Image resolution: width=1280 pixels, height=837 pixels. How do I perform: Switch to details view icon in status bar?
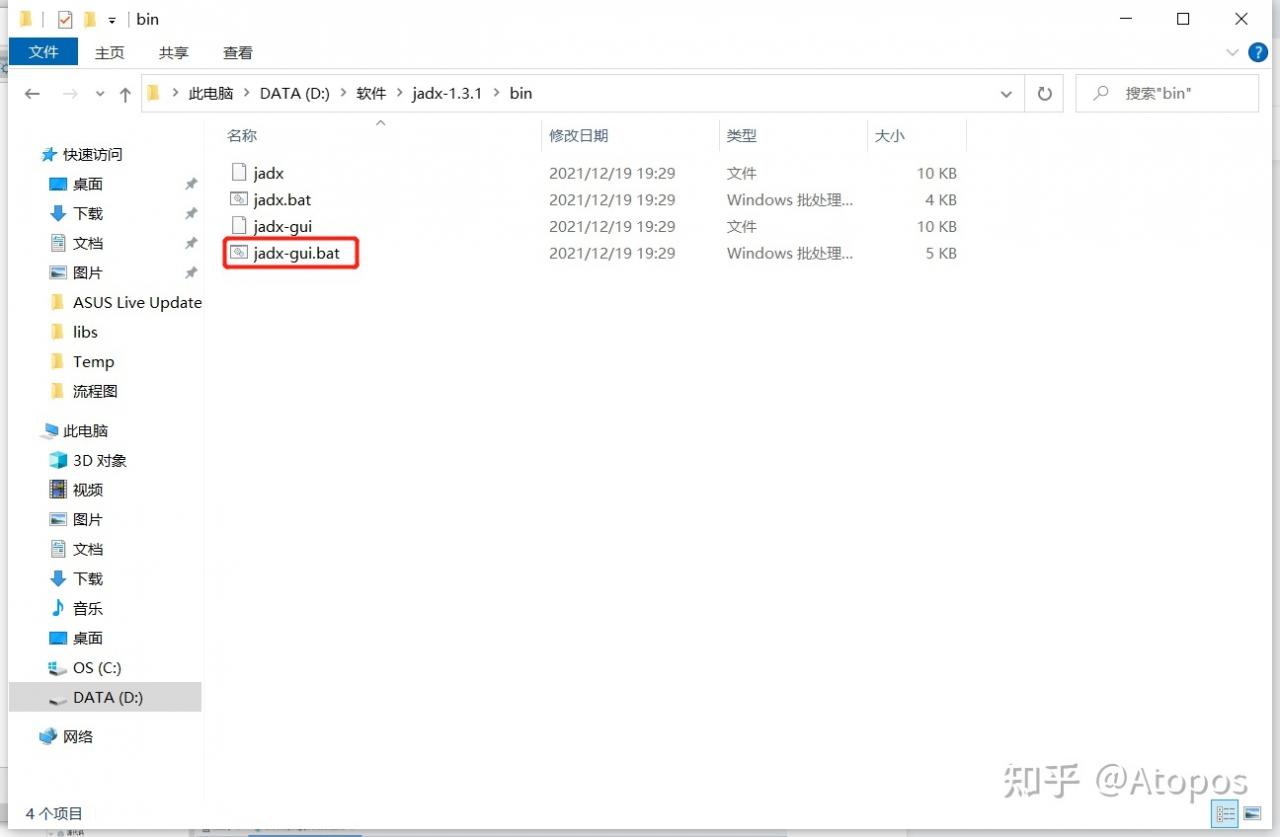pyautogui.click(x=1224, y=812)
